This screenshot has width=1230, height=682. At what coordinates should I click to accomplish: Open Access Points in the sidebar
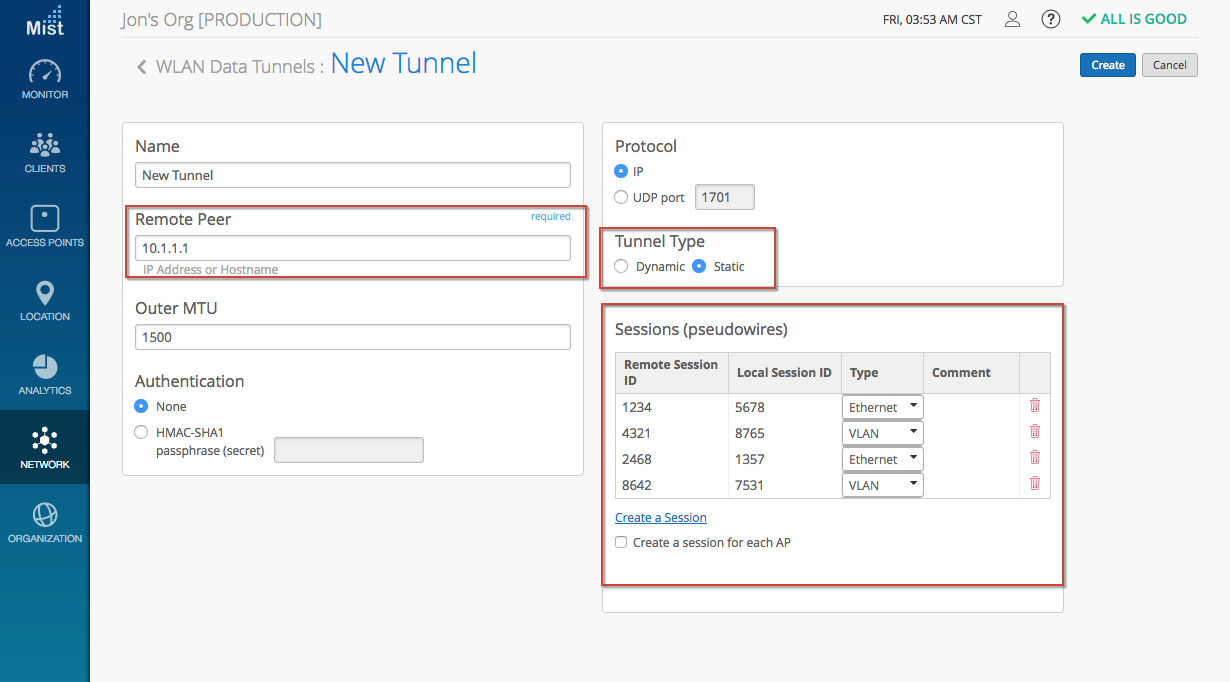(45, 227)
